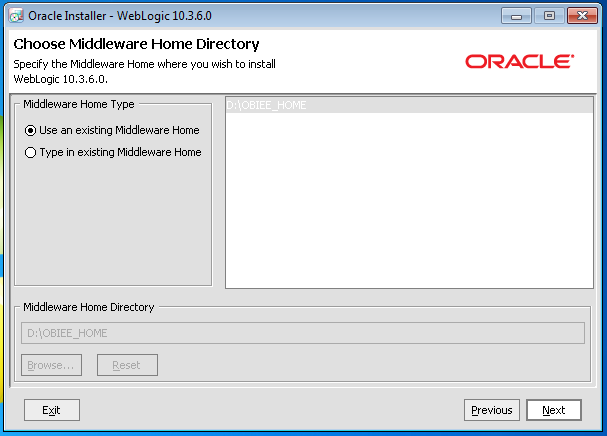The image size is (607, 436).
Task: Select Type in existing Middleware Home
Action: coord(113,153)
